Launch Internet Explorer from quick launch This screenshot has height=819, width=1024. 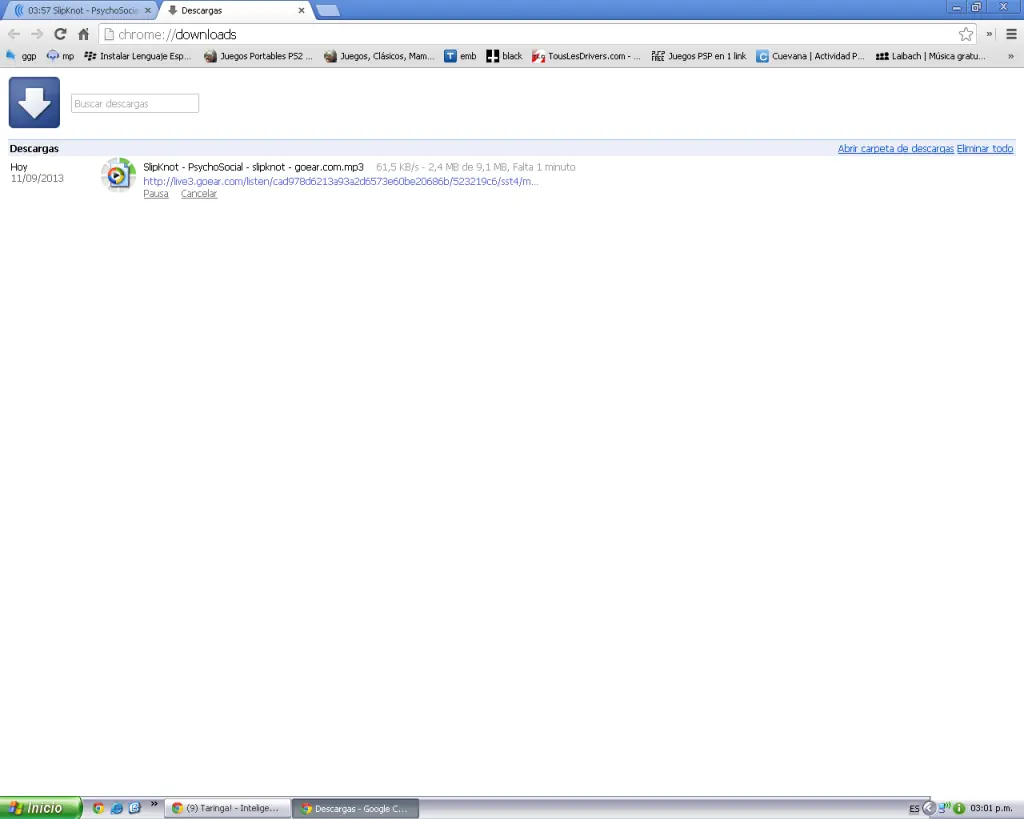pyautogui.click(x=117, y=808)
